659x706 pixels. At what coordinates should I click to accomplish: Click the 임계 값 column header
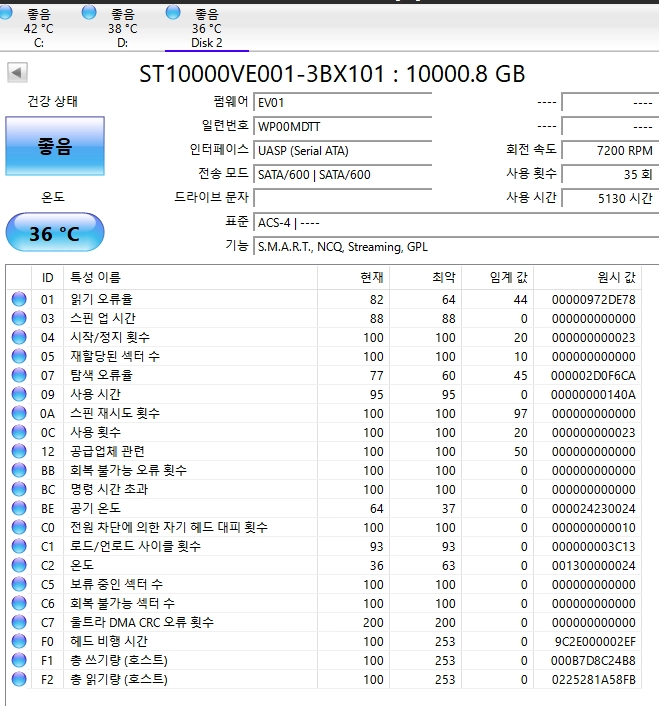click(497, 277)
